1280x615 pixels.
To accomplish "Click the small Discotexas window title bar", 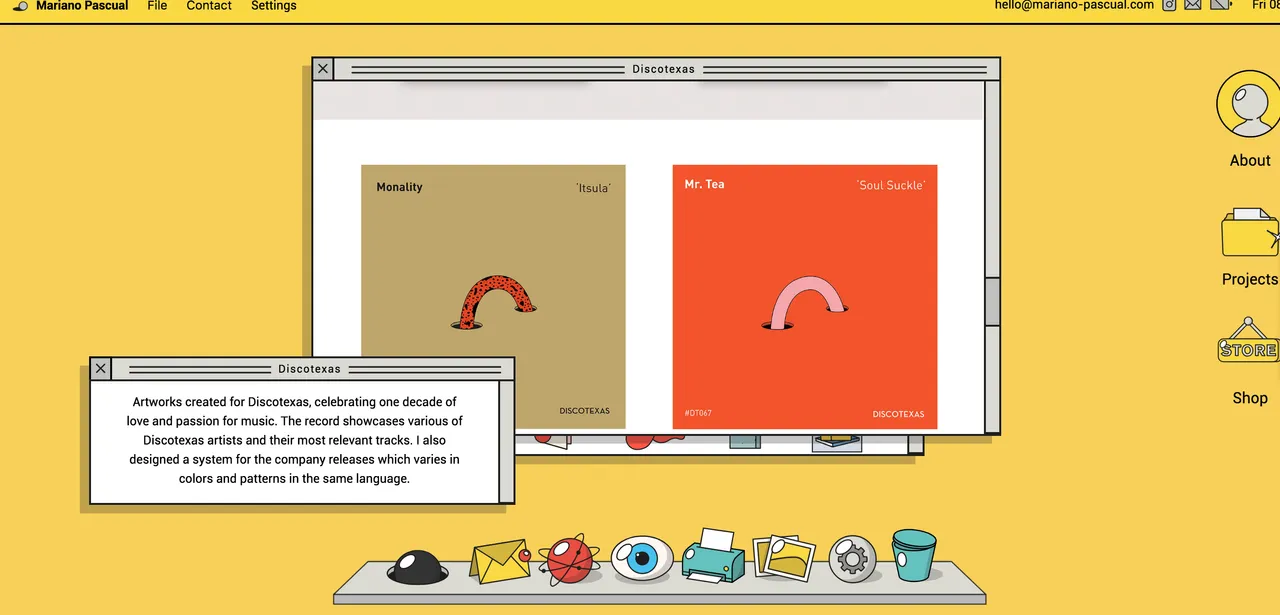I will click(x=310, y=369).
